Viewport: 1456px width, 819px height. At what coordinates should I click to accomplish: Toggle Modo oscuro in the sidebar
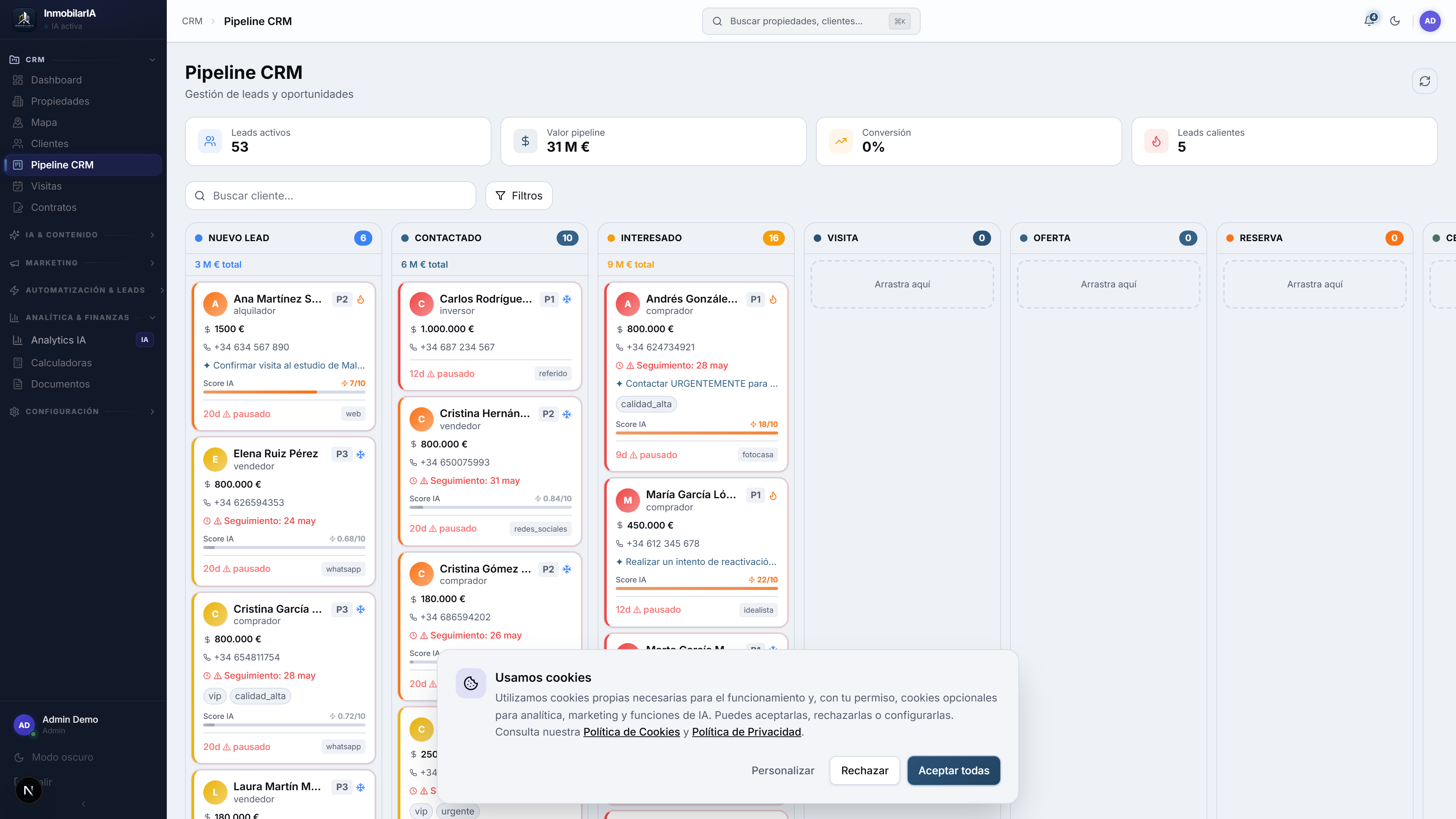click(x=62, y=758)
